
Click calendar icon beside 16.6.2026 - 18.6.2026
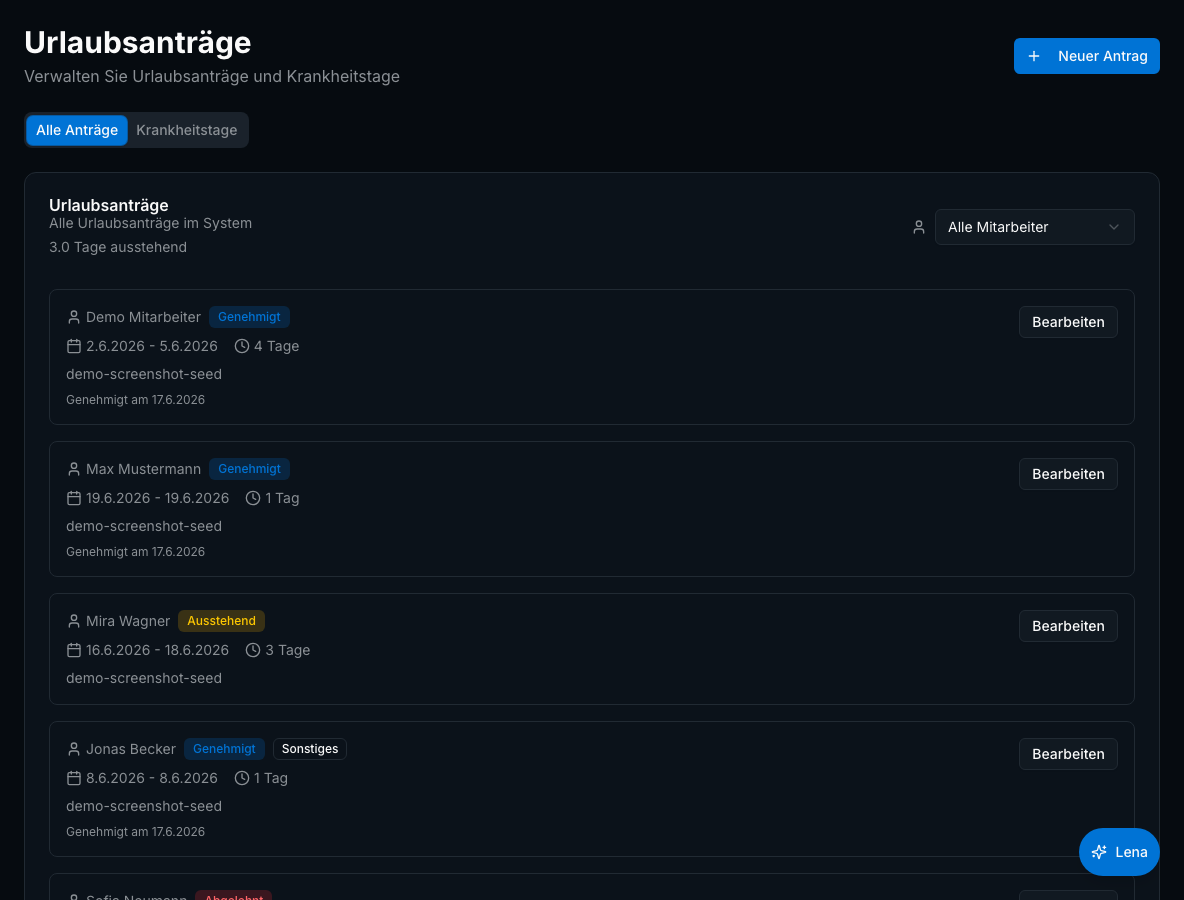click(73, 649)
